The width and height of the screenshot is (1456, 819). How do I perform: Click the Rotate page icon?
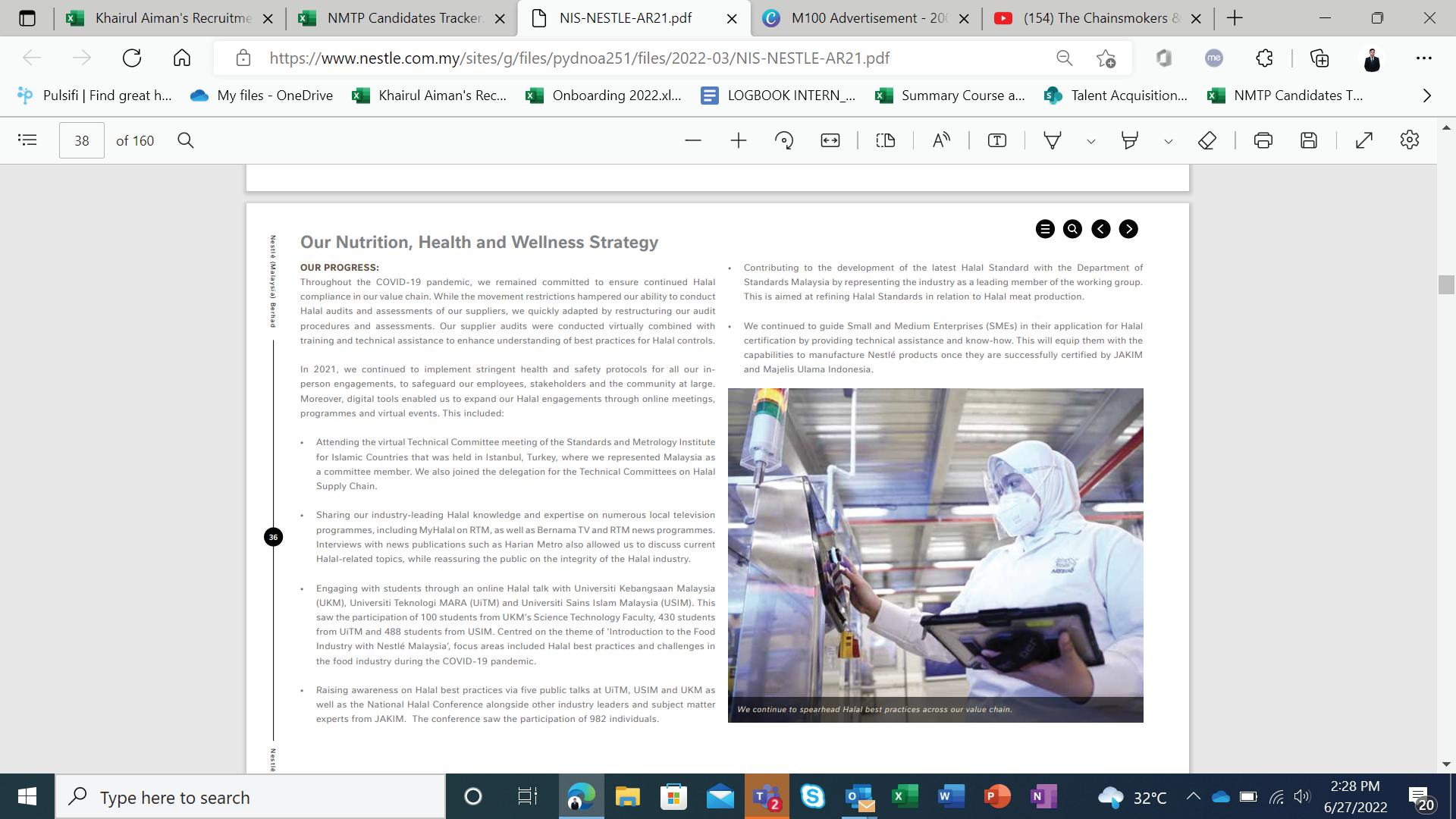(x=784, y=140)
